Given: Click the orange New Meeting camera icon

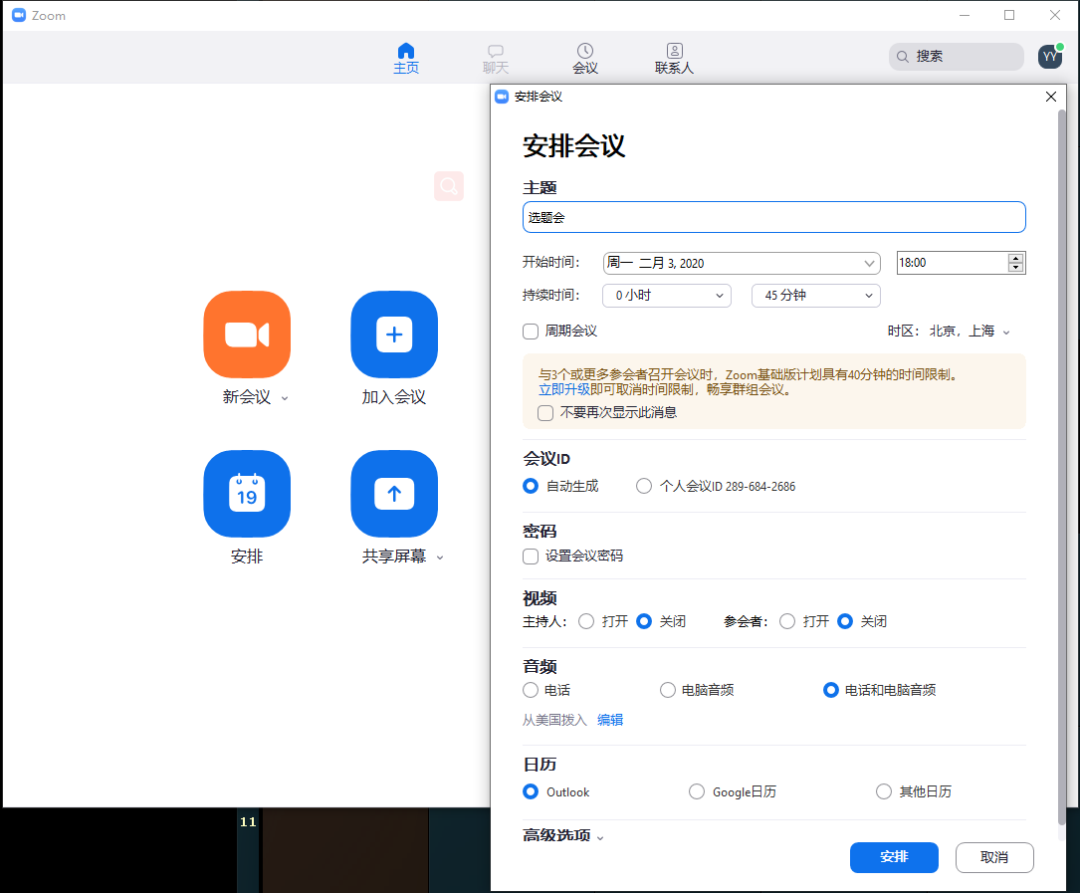Looking at the screenshot, I should point(247,334).
